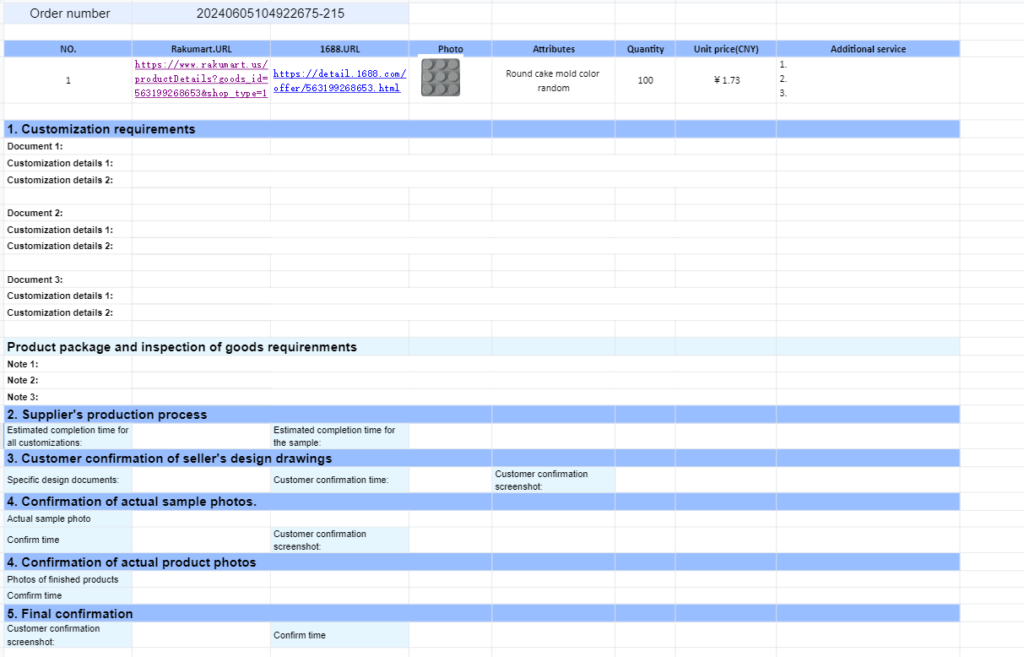Click "Confirm time" below Actual sample photo
The width and height of the screenshot is (1024, 657).
[x=33, y=540]
